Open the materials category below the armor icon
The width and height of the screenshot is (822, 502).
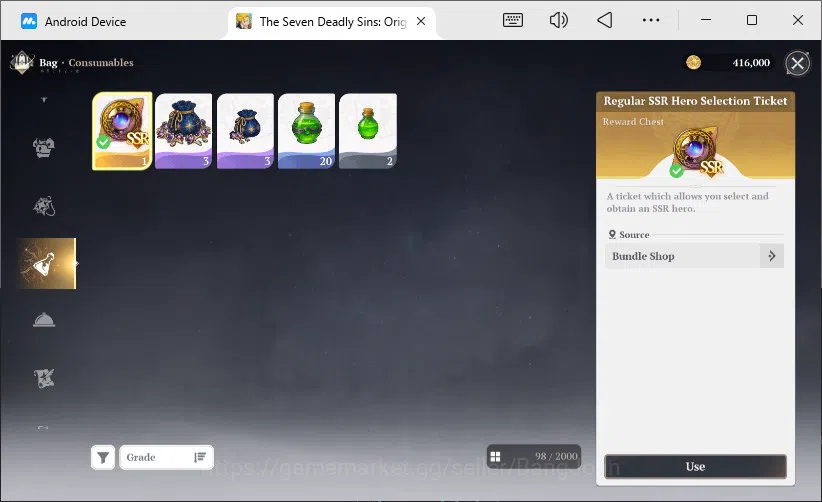[x=44, y=206]
